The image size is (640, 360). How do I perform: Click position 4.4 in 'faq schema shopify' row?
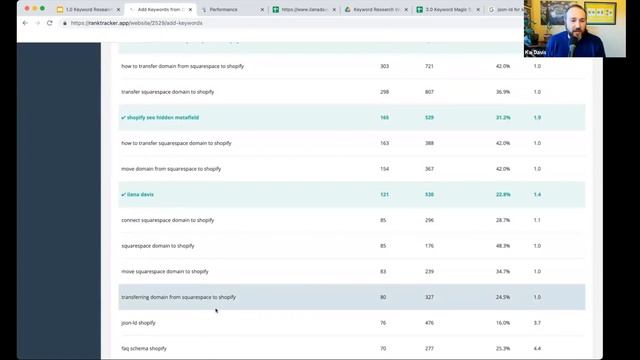pyautogui.click(x=537, y=349)
